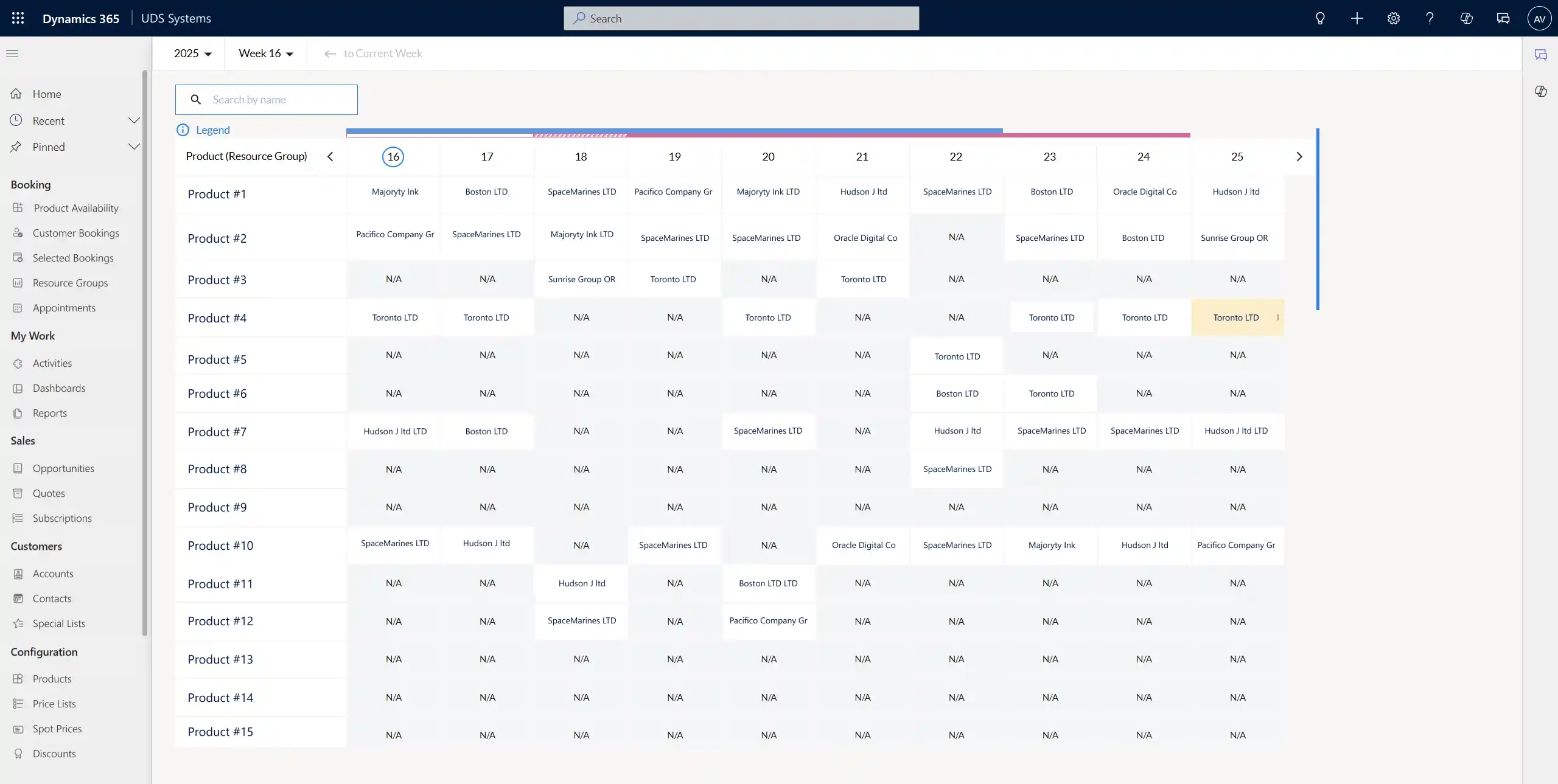The image size is (1558, 784).
Task: Expand the Week 16 selector
Action: (x=265, y=54)
